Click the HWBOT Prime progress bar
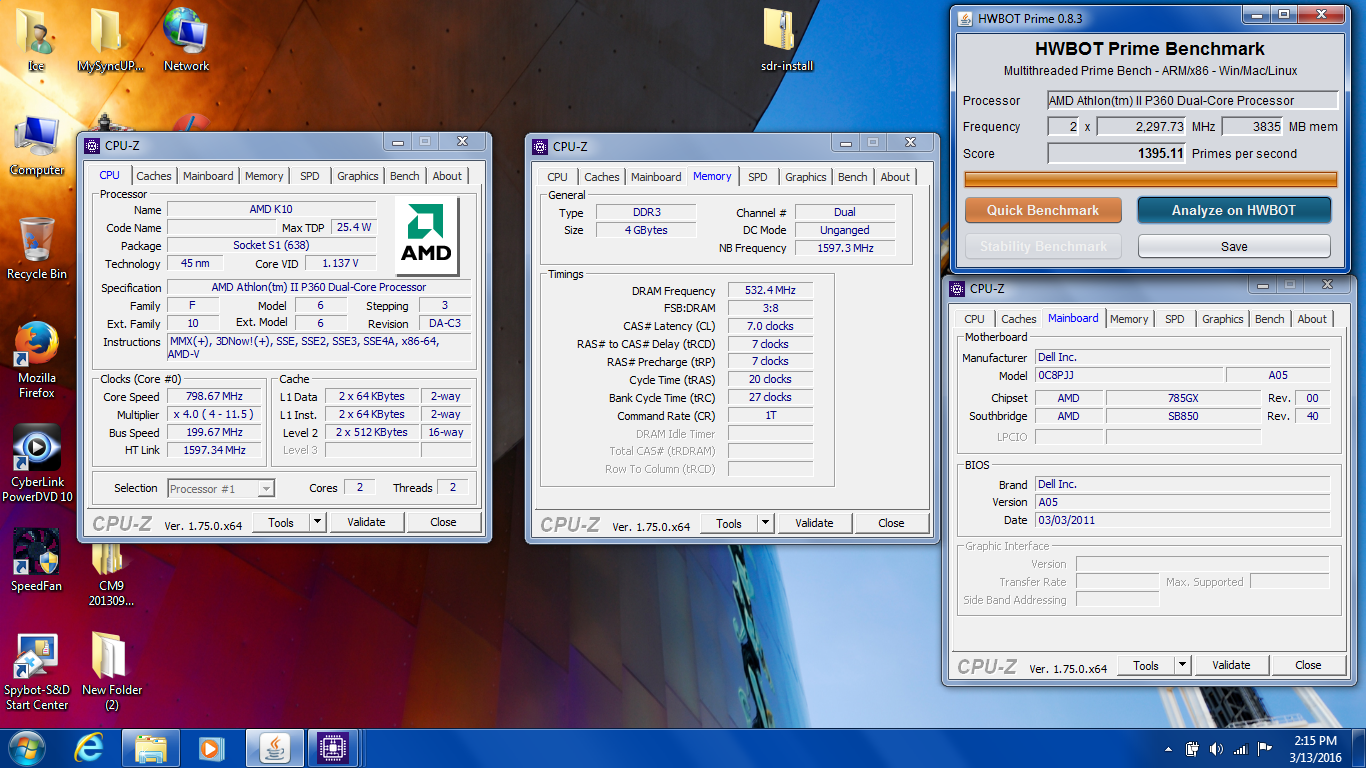Screen dimensions: 1366x768 pos(1151,179)
